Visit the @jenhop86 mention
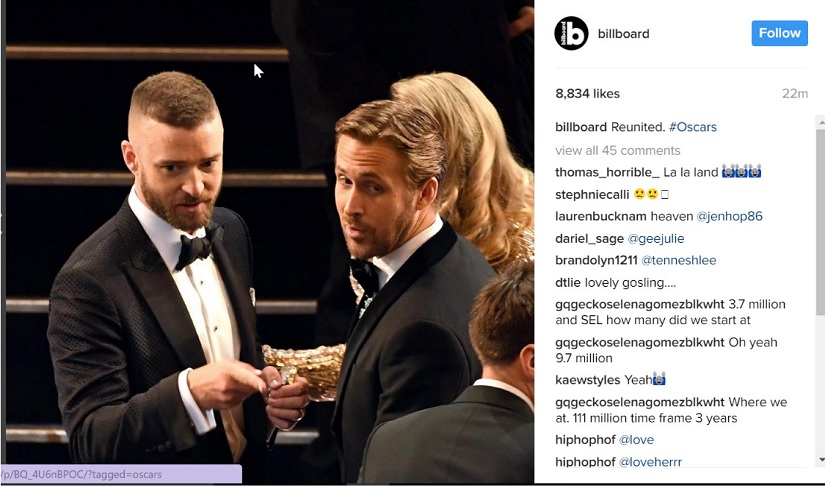825x487 pixels. coord(729,216)
